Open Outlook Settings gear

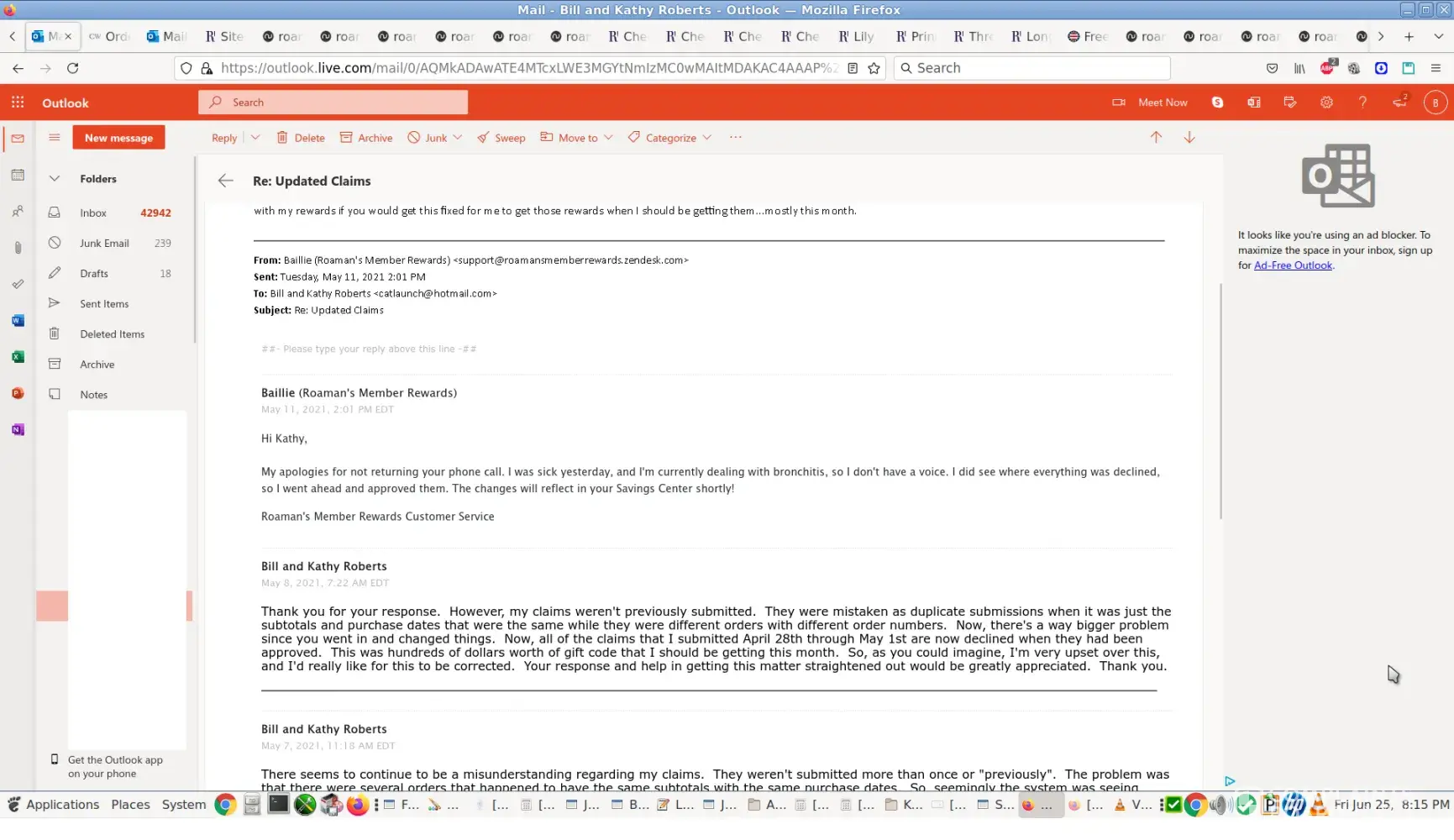point(1326,102)
